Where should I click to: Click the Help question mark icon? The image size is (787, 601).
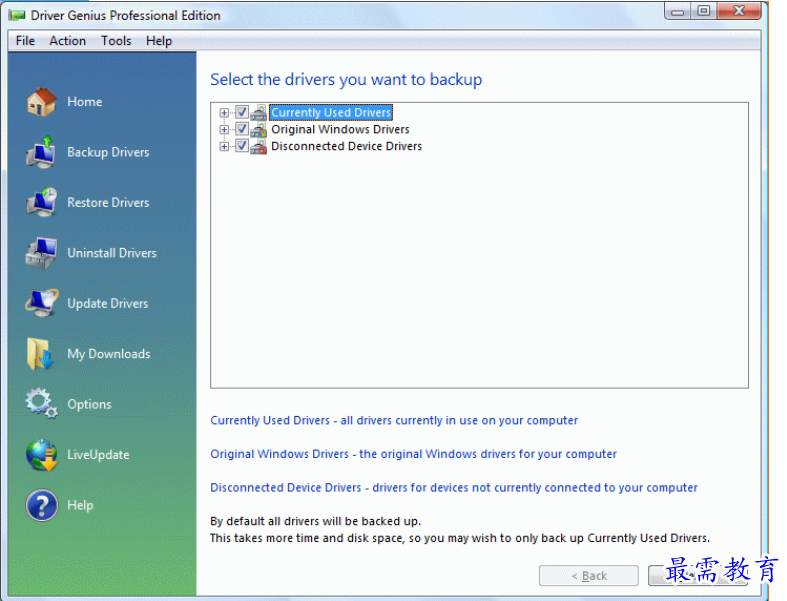pos(41,505)
